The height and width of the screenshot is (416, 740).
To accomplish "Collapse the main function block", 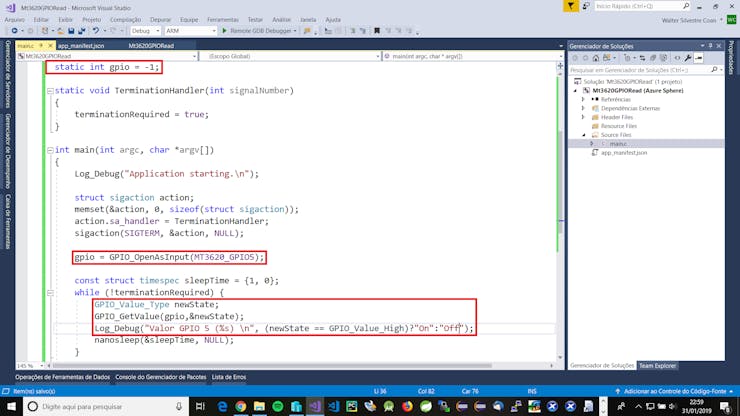I will tap(50, 150).
